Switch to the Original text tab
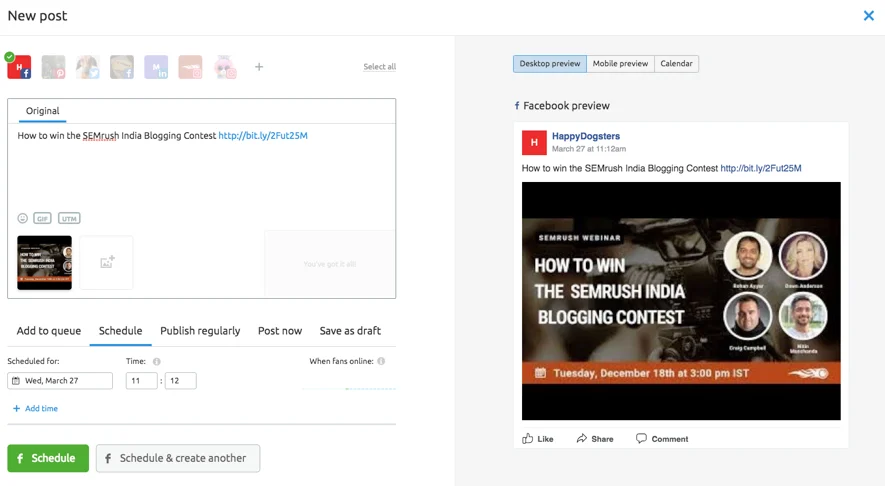The height and width of the screenshot is (486, 885). [42, 111]
